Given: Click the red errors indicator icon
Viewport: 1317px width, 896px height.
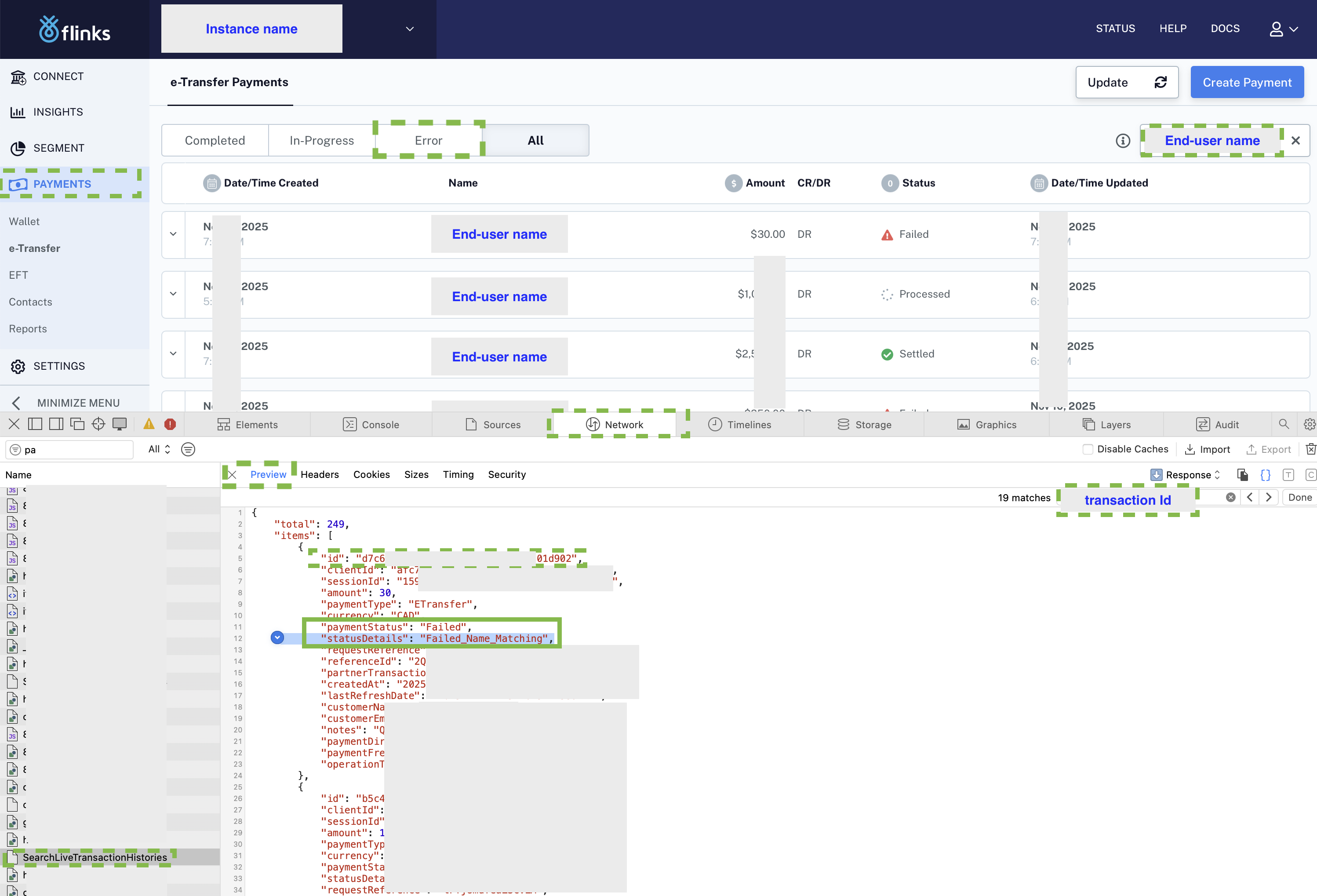Looking at the screenshot, I should (x=170, y=424).
